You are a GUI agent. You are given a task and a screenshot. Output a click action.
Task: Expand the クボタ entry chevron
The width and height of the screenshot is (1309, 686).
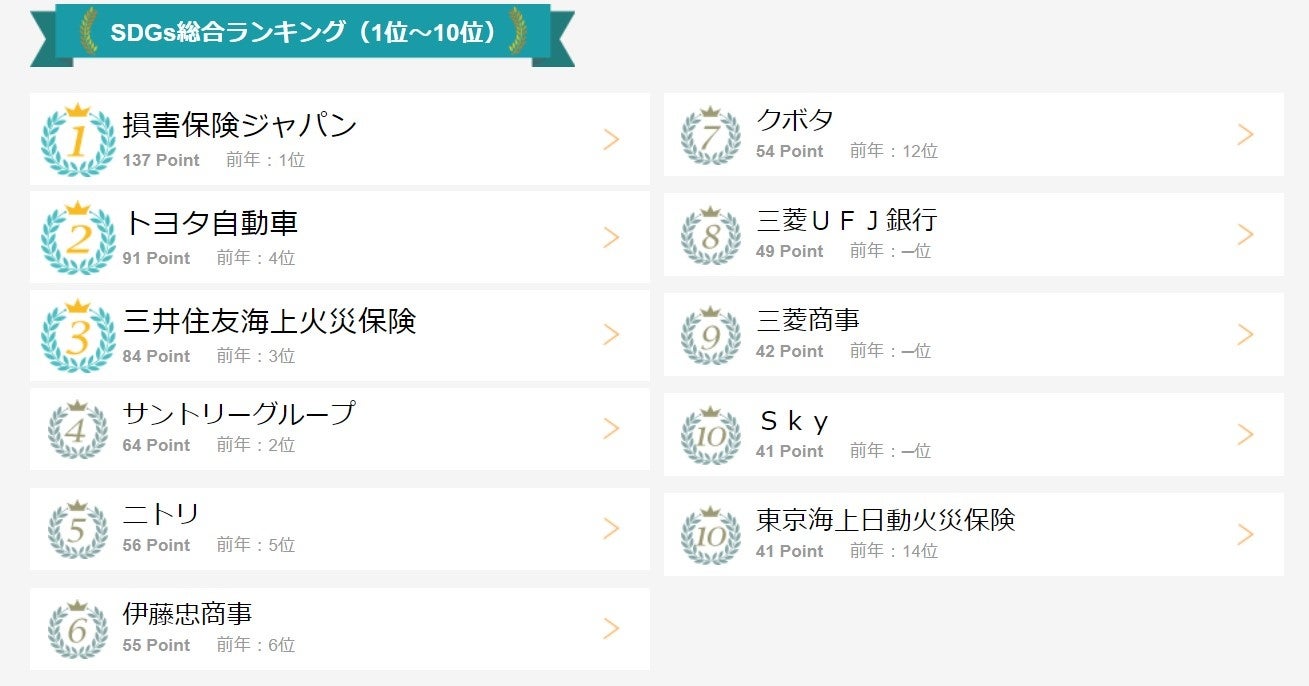pos(1245,135)
